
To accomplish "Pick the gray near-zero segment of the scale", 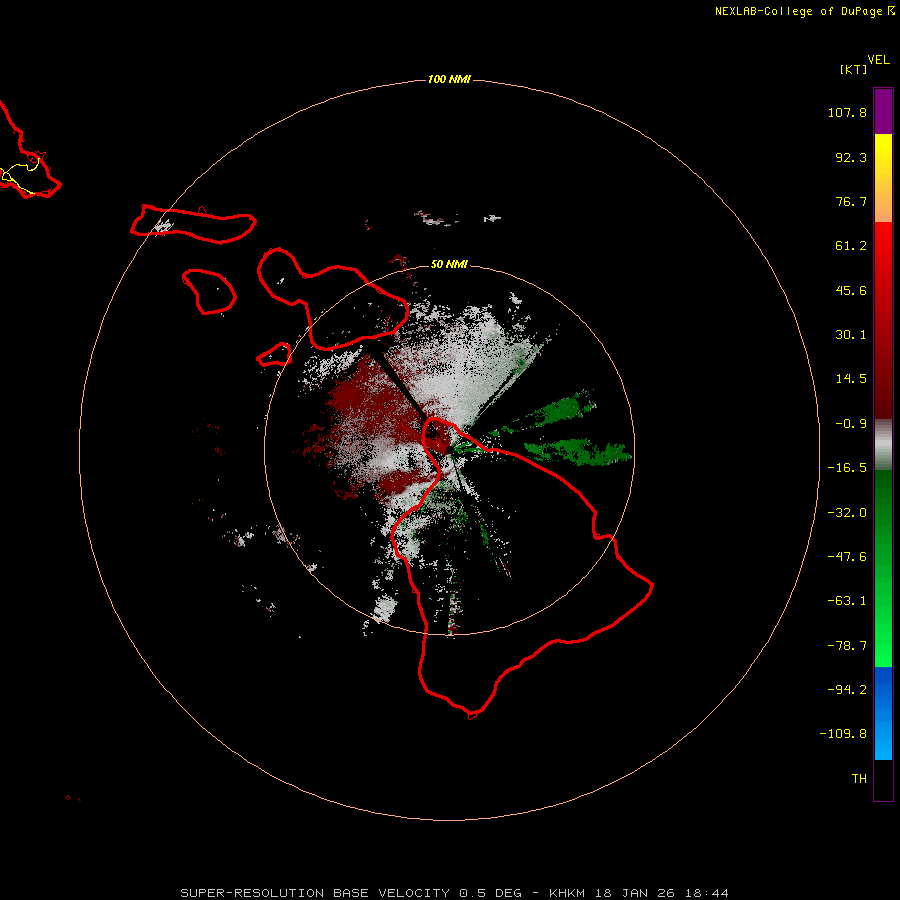I will coord(883,444).
